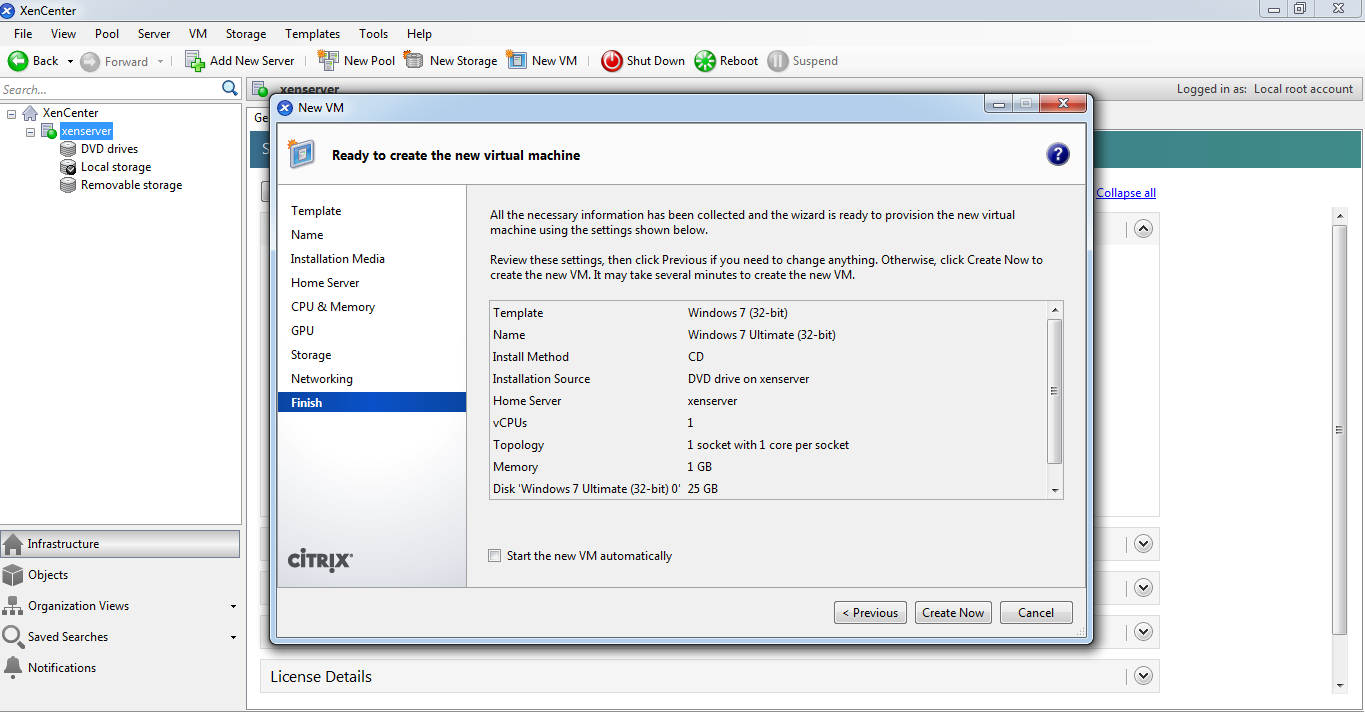
Task: Click the Suspend icon
Action: click(x=778, y=61)
